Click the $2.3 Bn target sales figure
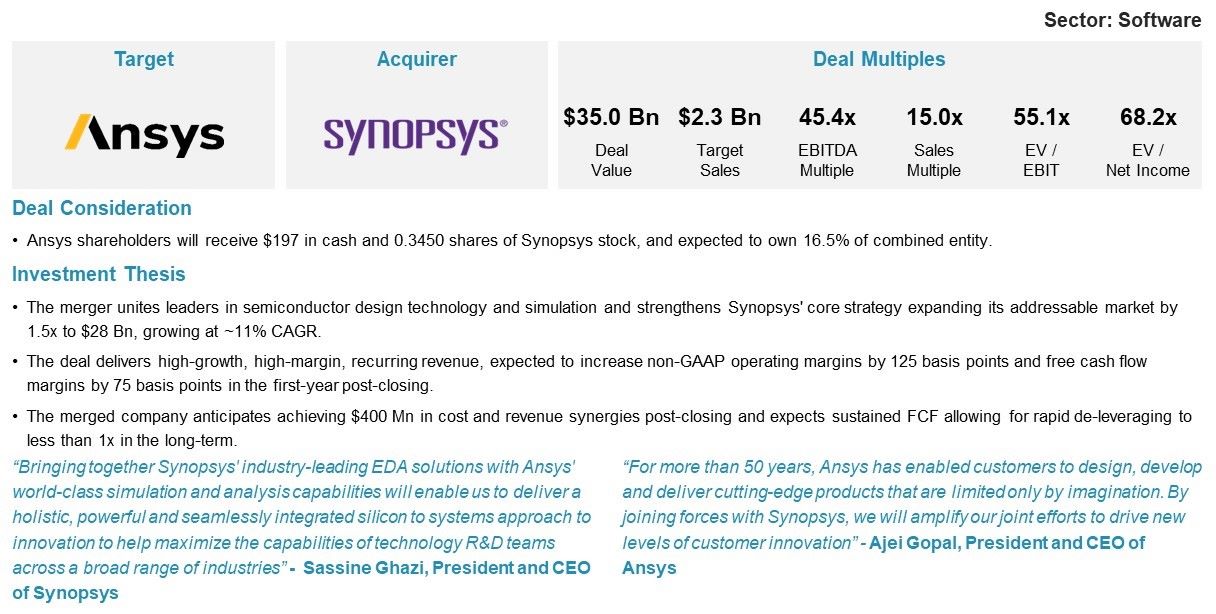Viewport: 1216px width, 614px height. (x=720, y=117)
